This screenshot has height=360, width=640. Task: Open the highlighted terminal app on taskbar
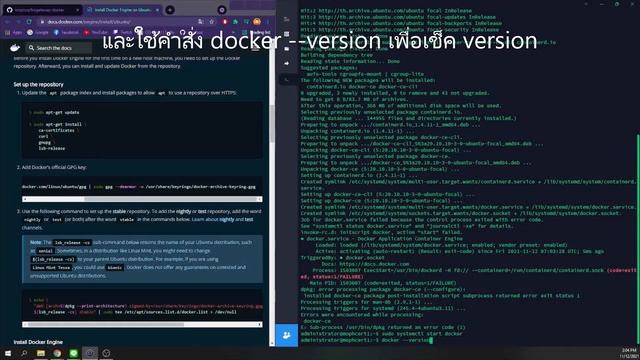[x=90, y=353]
